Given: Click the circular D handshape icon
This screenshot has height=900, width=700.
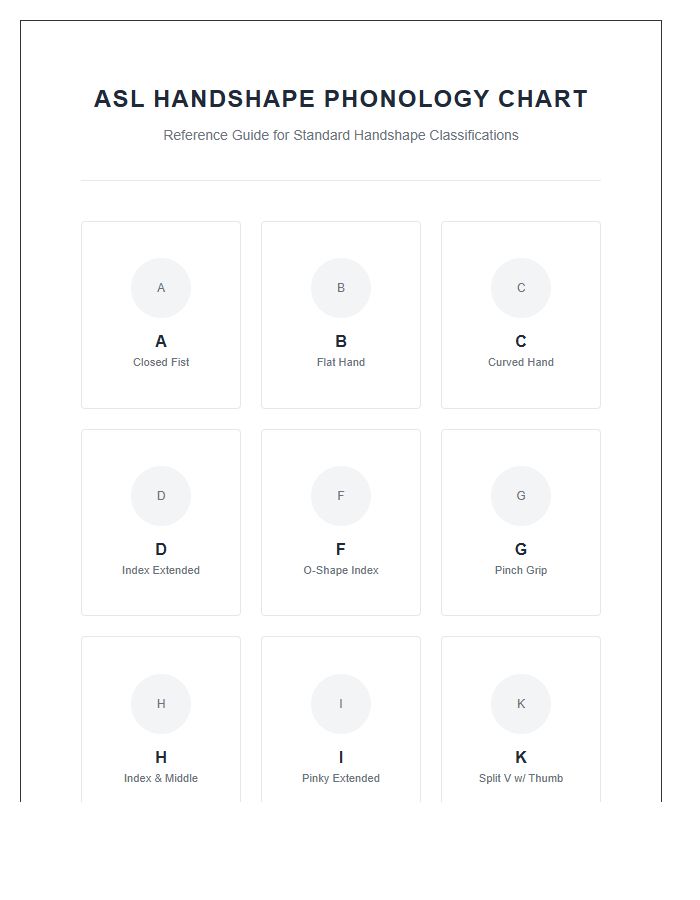Looking at the screenshot, I should tap(161, 495).
